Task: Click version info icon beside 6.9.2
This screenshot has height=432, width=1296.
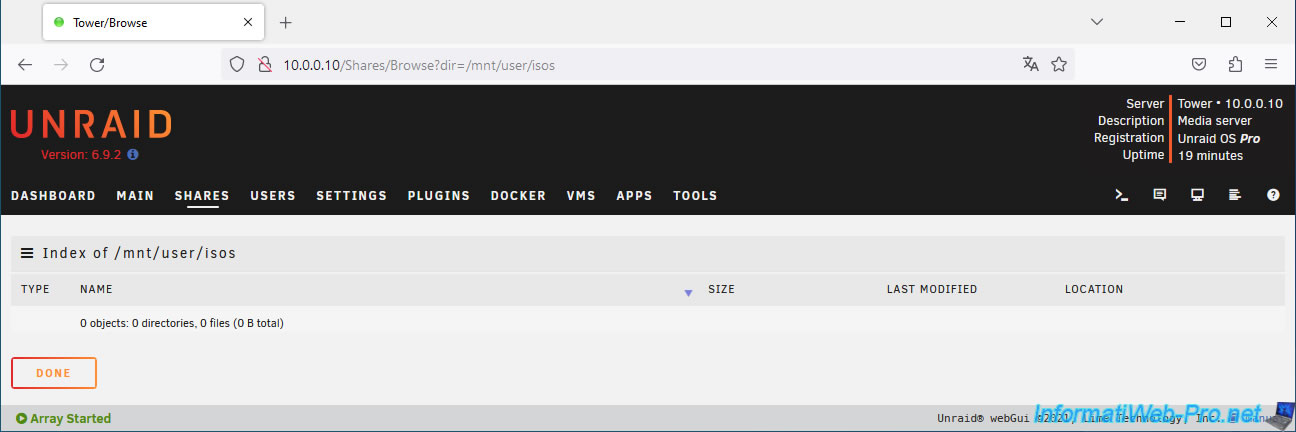Action: point(133,155)
